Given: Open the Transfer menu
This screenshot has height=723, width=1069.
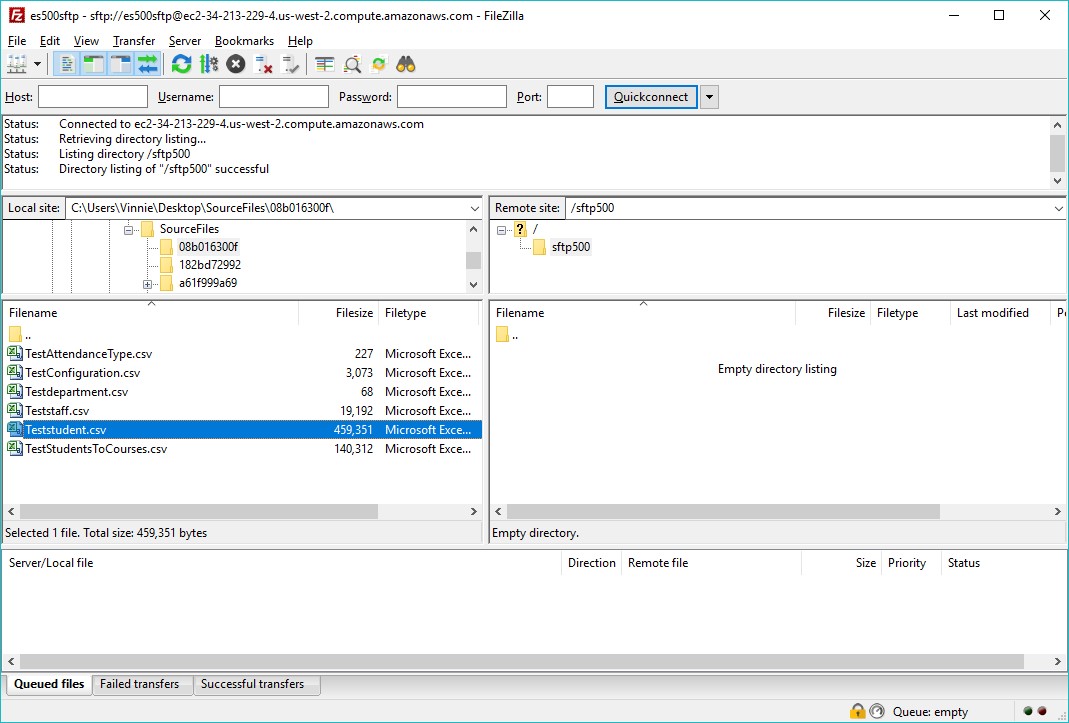Looking at the screenshot, I should point(134,41).
